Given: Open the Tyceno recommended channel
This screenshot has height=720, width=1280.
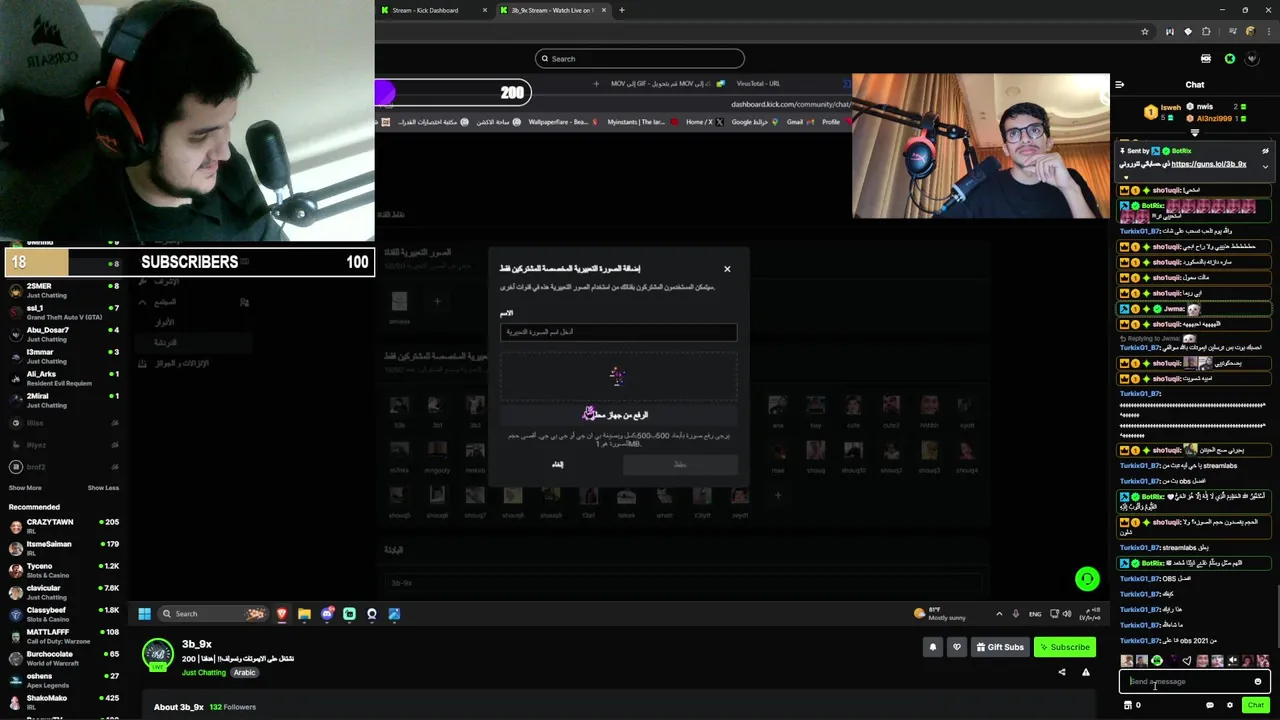Looking at the screenshot, I should (x=62, y=570).
